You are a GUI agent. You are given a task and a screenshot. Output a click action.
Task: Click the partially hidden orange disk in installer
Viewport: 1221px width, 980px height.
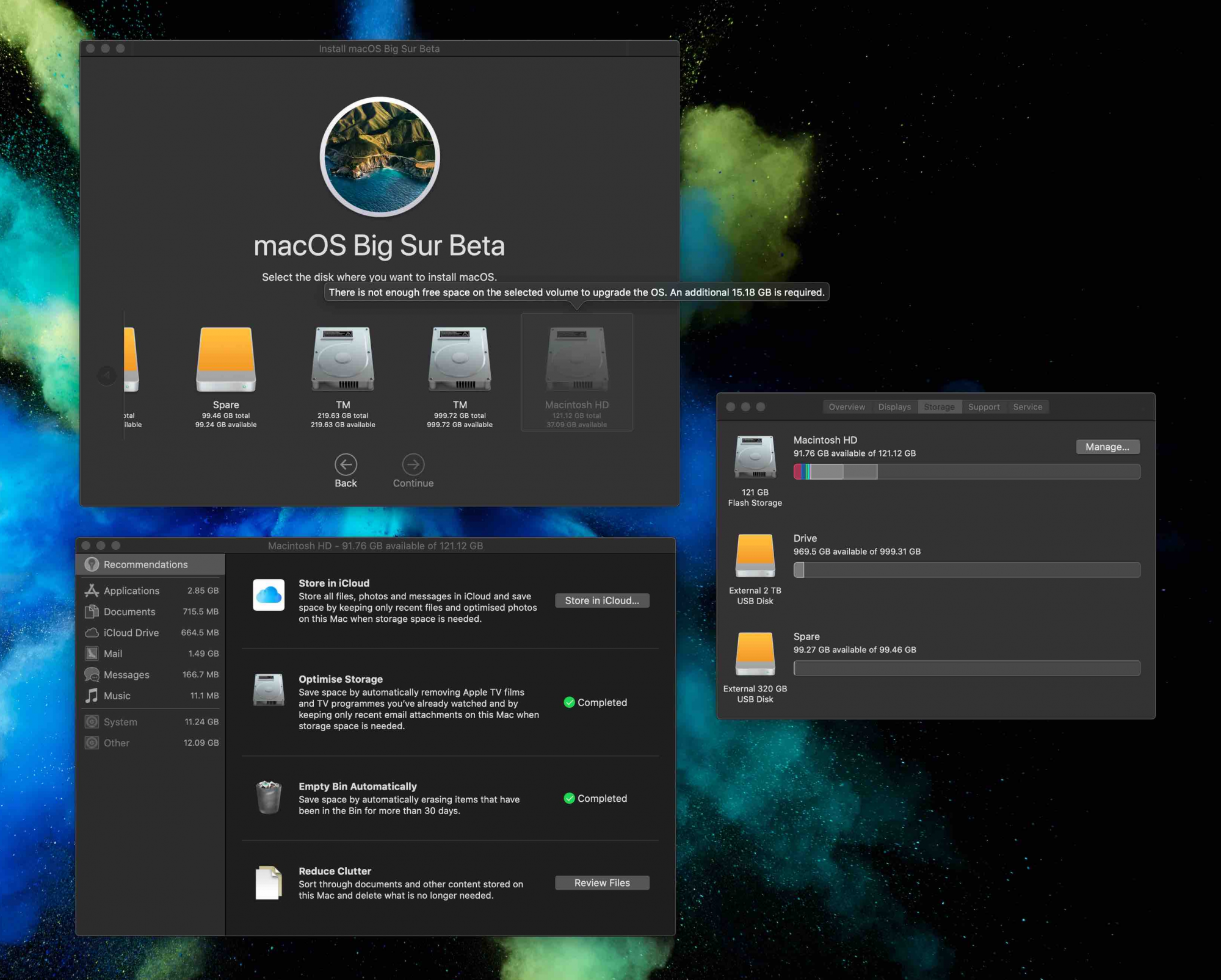[x=131, y=360]
